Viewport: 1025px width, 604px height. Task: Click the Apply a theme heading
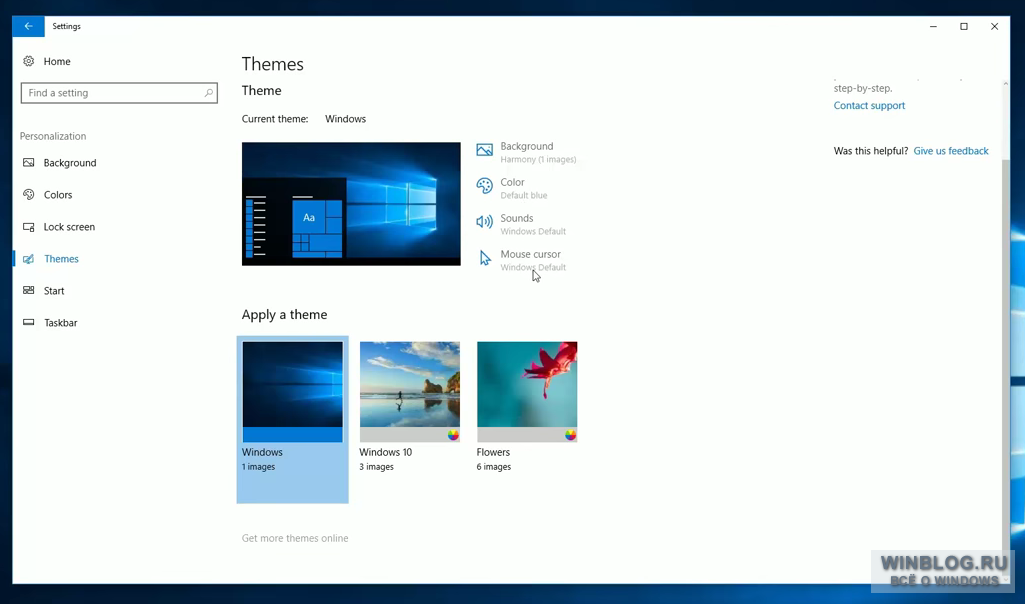coord(284,315)
